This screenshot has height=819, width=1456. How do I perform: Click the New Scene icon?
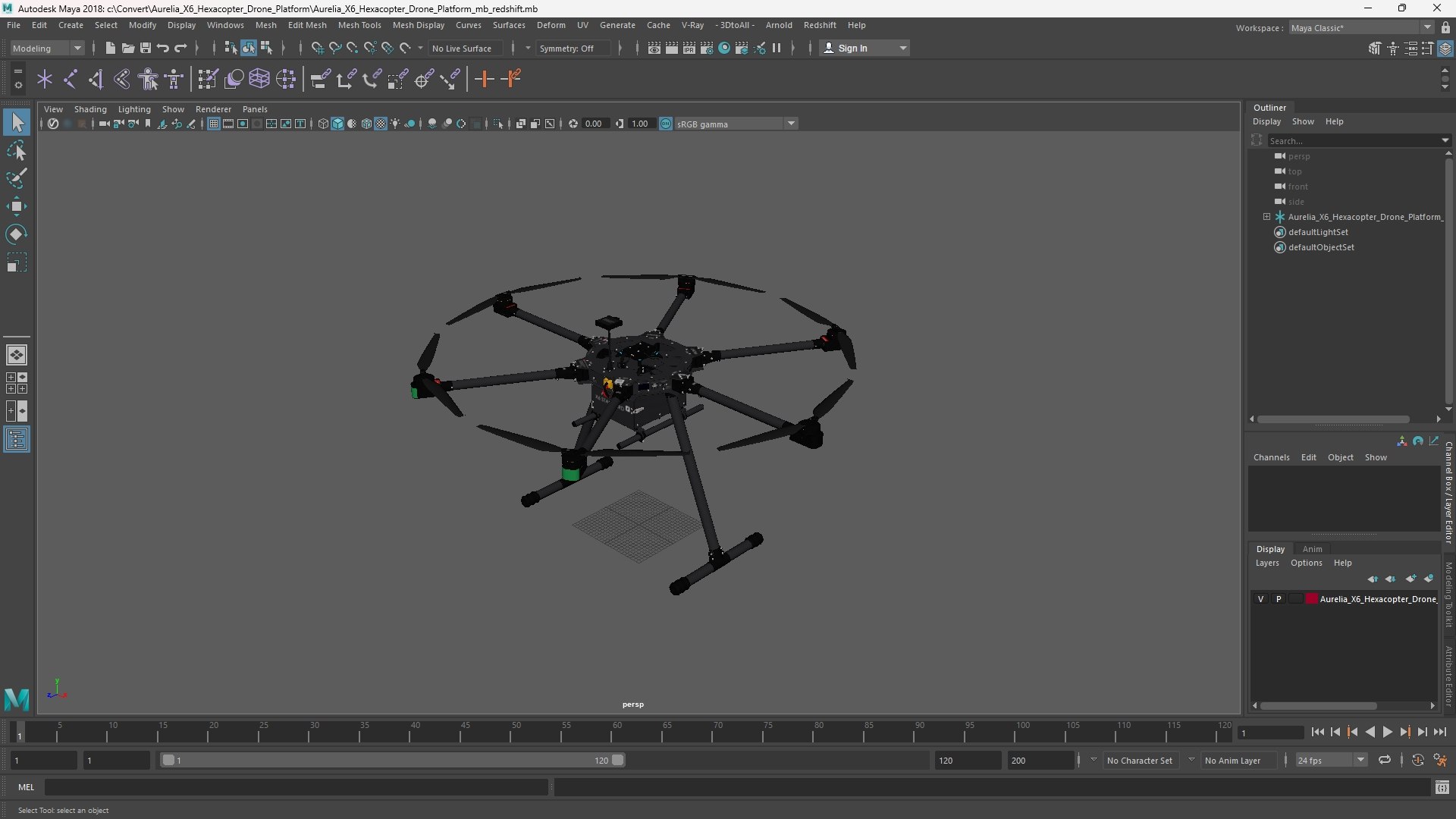point(110,48)
